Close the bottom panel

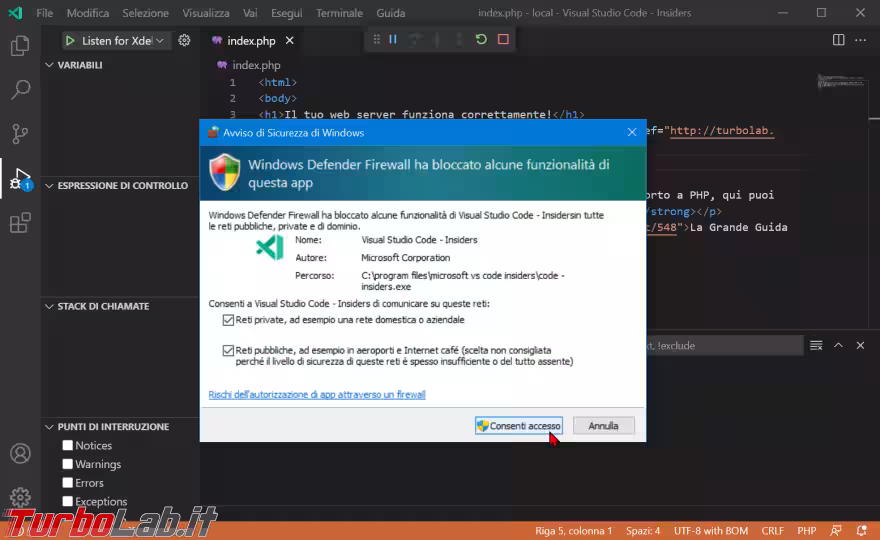(x=860, y=345)
